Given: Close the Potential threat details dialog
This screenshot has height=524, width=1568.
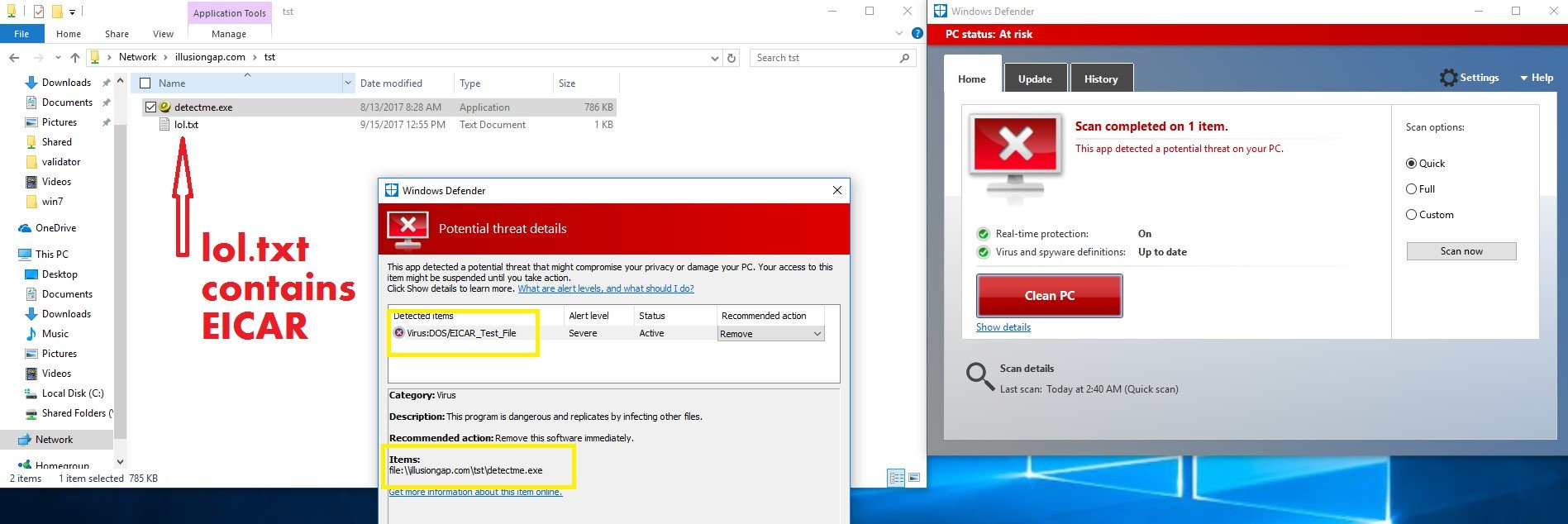Looking at the screenshot, I should point(837,190).
